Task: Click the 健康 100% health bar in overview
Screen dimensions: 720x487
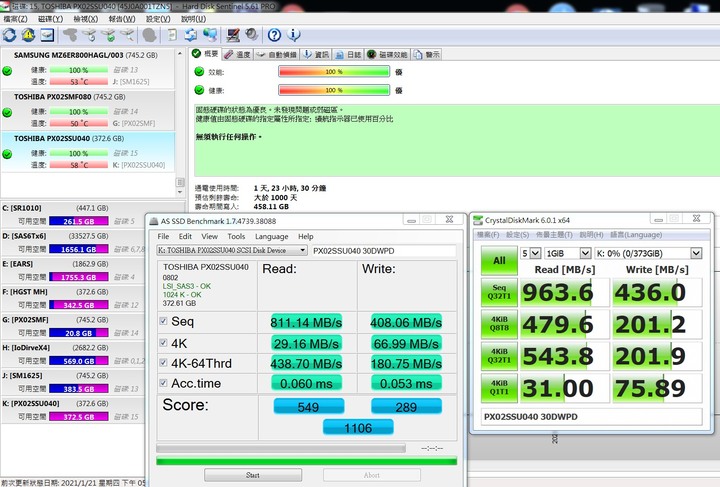Action: coord(334,90)
